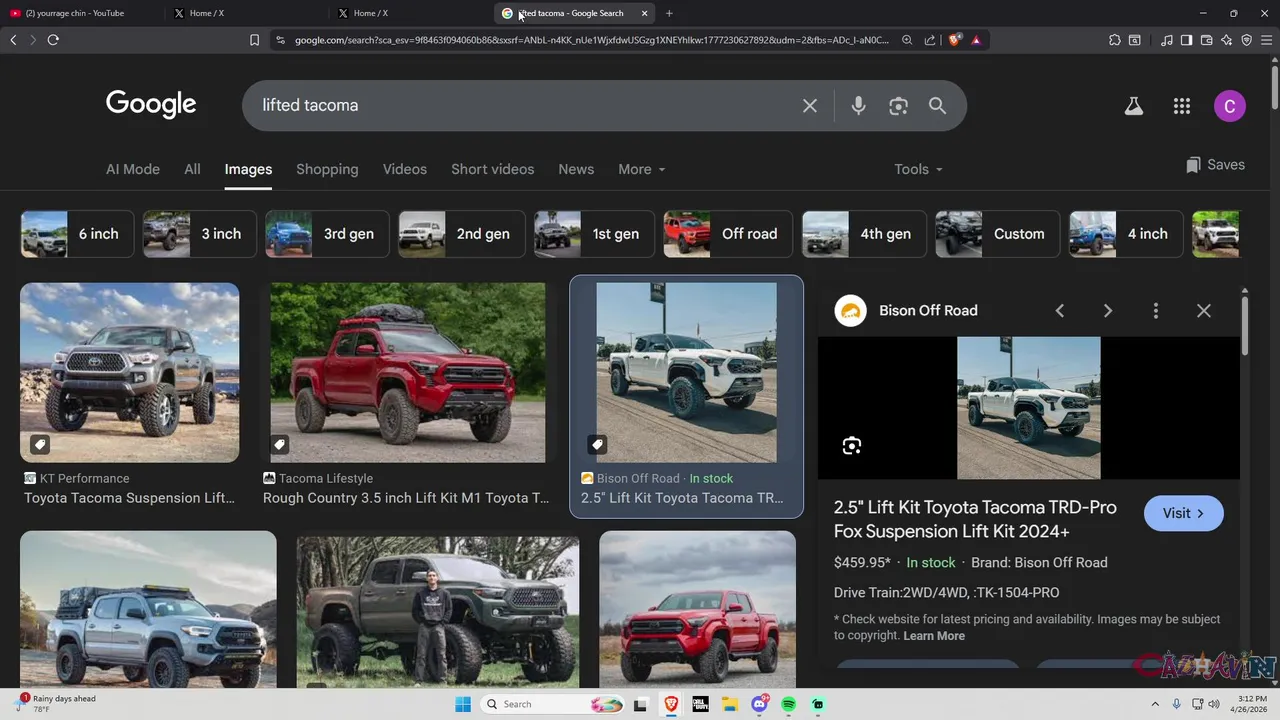Image resolution: width=1280 pixels, height=720 pixels.
Task: Click the Brave Shields lion icon
Action: 955,40
